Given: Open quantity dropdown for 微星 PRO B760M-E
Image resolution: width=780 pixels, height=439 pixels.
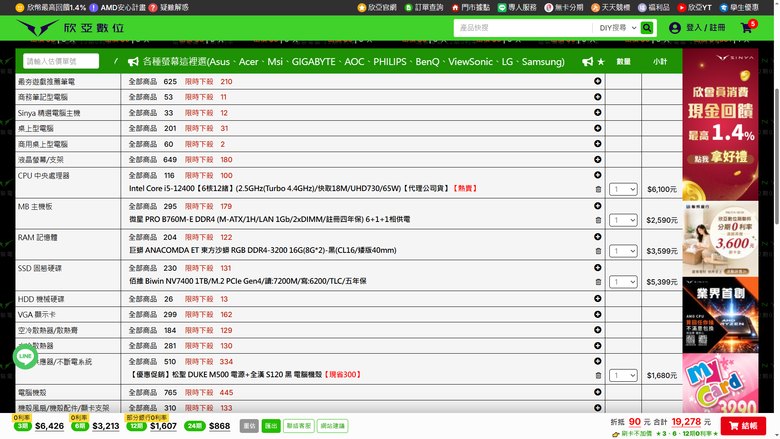Looking at the screenshot, I should coord(623,220).
